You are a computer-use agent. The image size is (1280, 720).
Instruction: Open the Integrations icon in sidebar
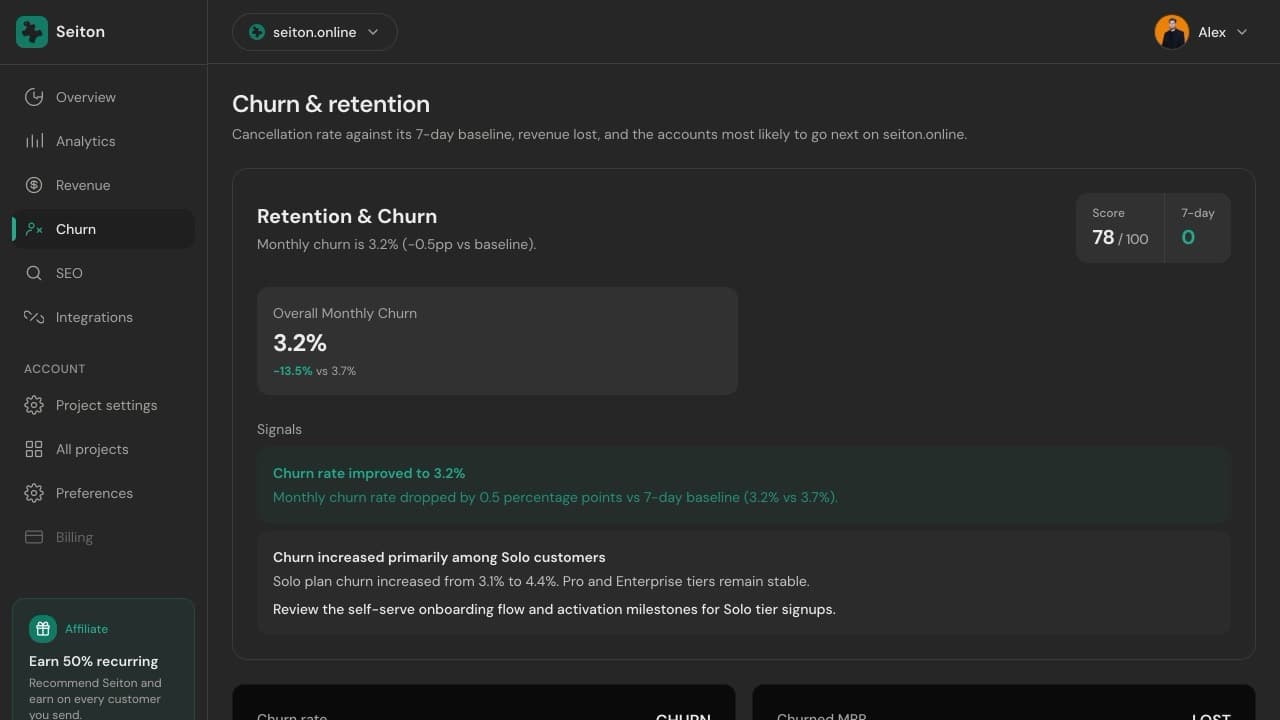point(34,317)
